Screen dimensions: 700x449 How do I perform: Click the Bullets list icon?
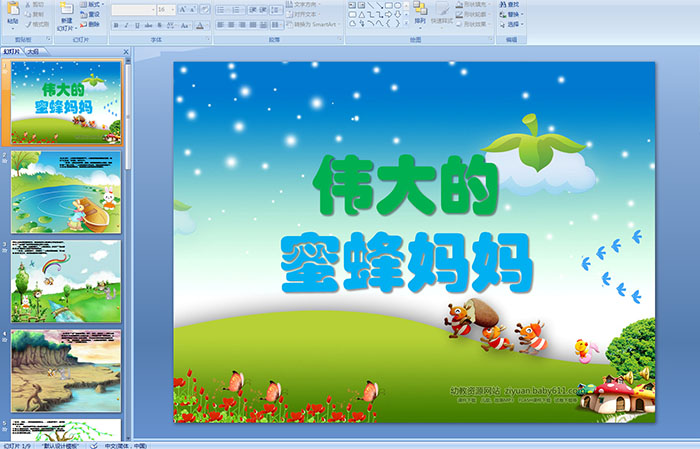pos(220,9)
